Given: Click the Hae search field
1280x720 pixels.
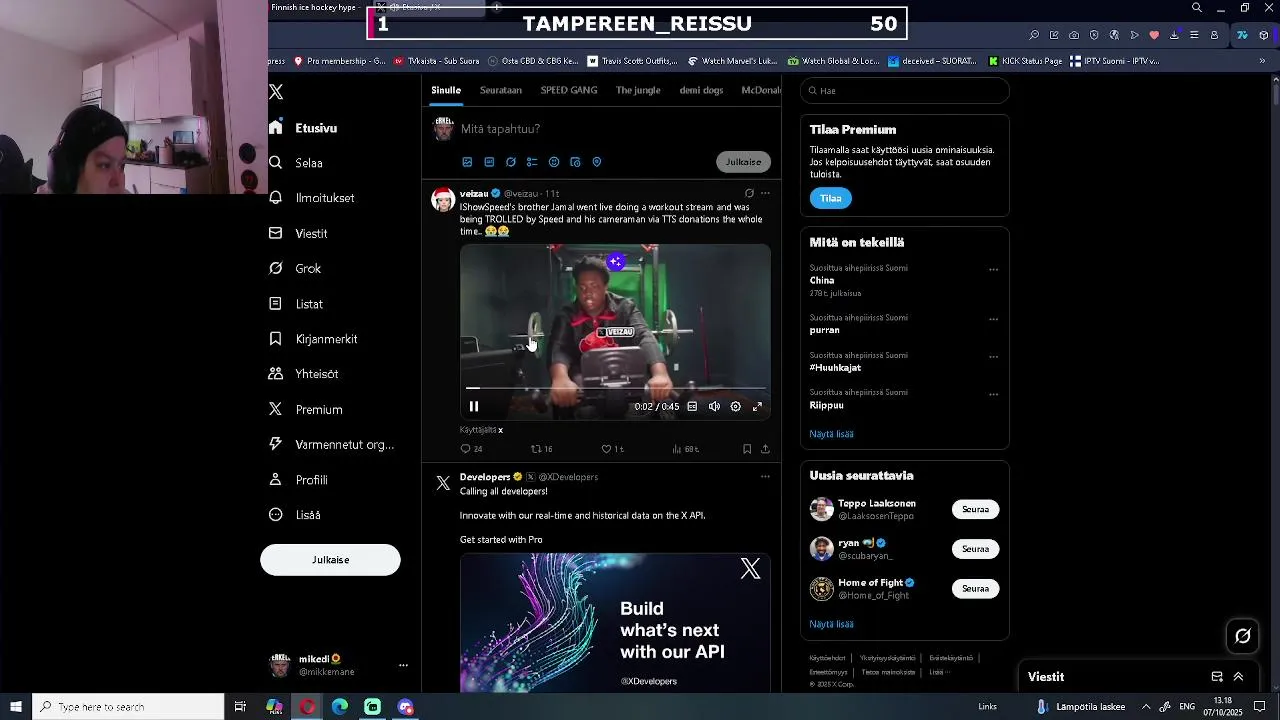Looking at the screenshot, I should pos(905,91).
